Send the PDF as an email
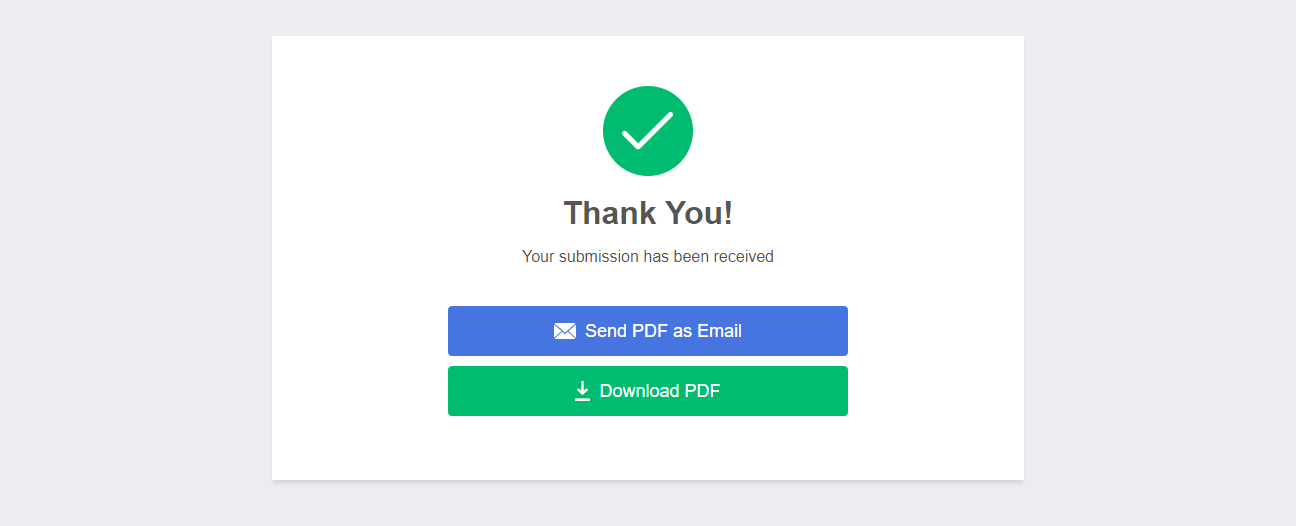The height and width of the screenshot is (526, 1296). coord(648,331)
